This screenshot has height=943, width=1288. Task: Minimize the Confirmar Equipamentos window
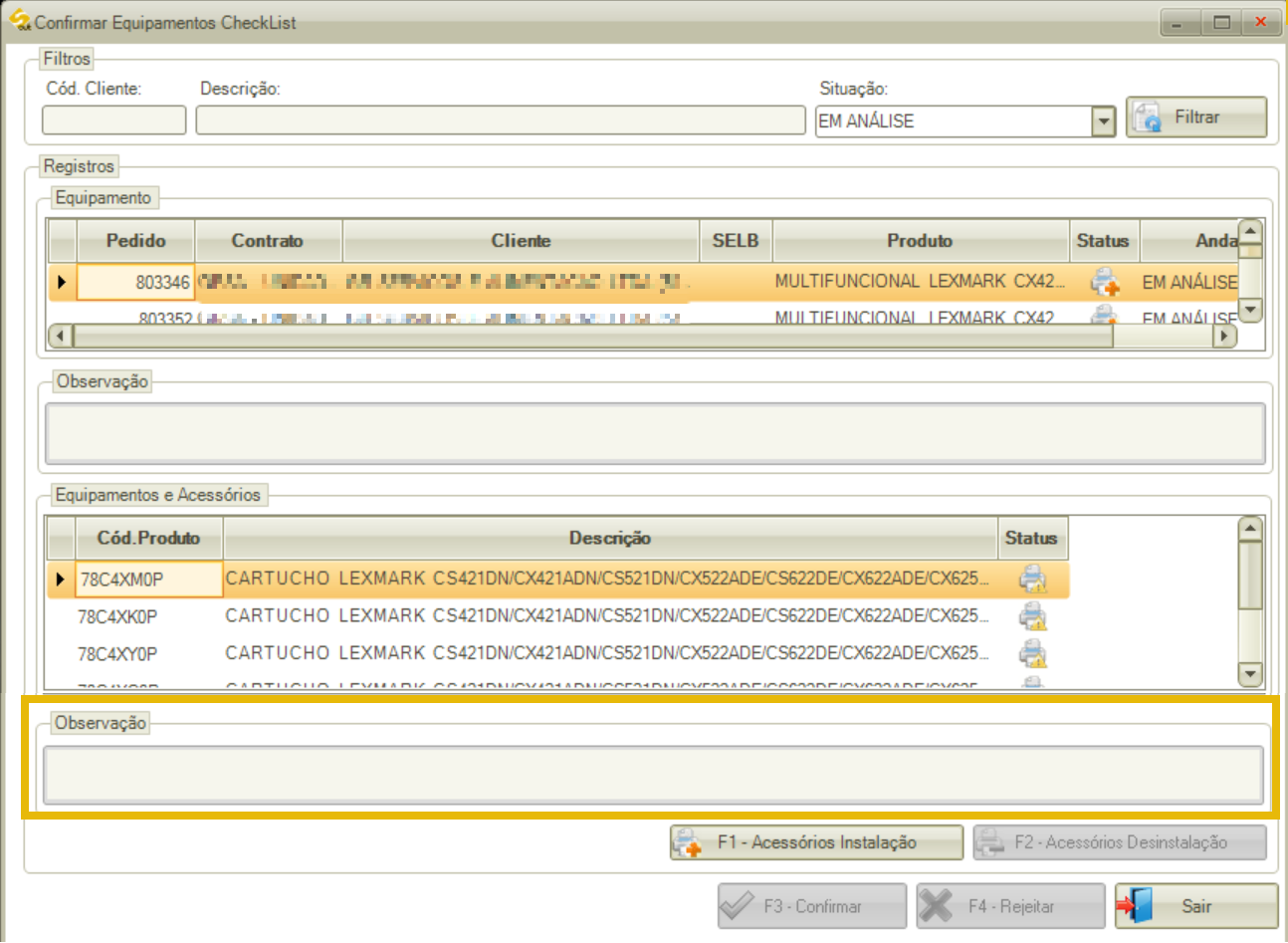[1179, 22]
